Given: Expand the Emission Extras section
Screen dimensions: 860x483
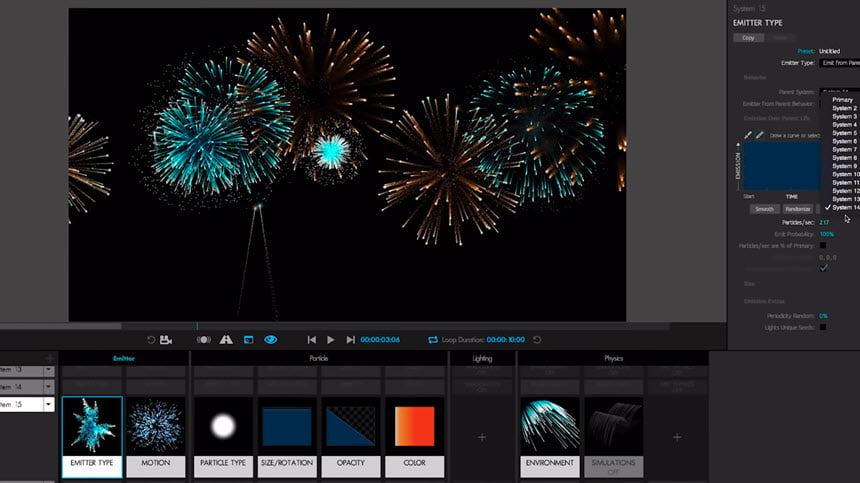Looking at the screenshot, I should (x=764, y=302).
